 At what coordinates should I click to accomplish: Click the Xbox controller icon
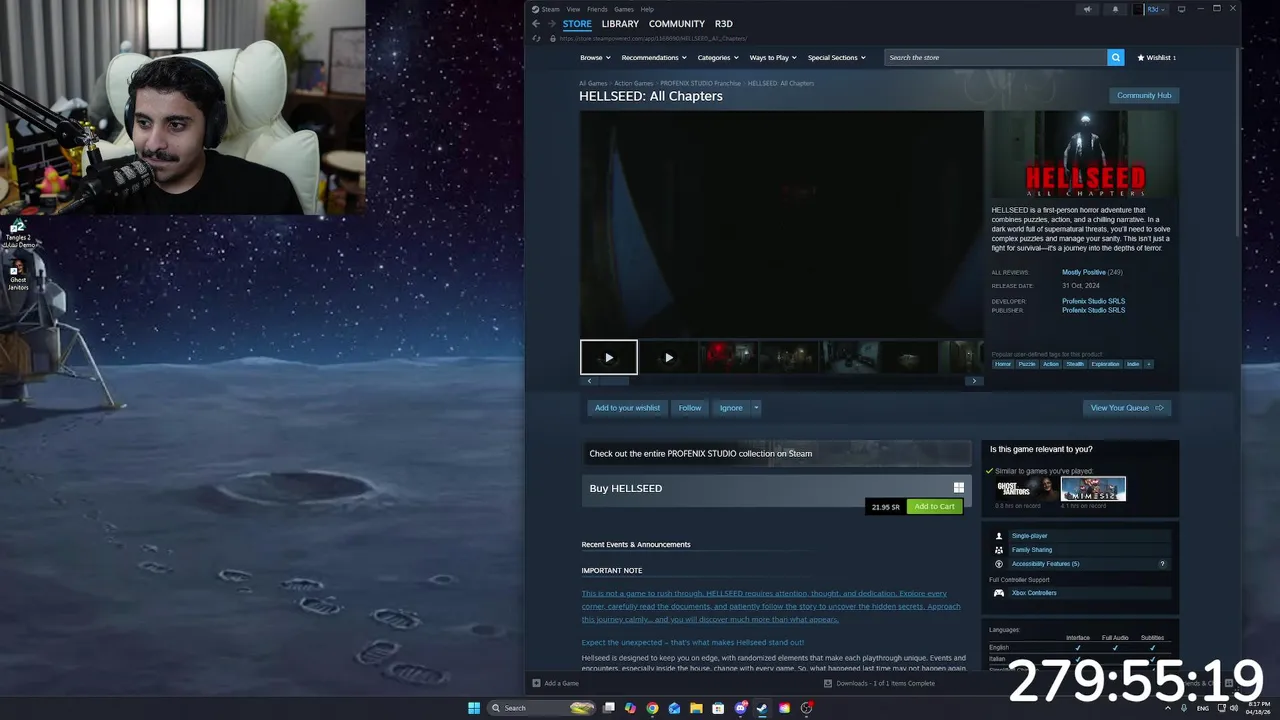[x=998, y=593]
